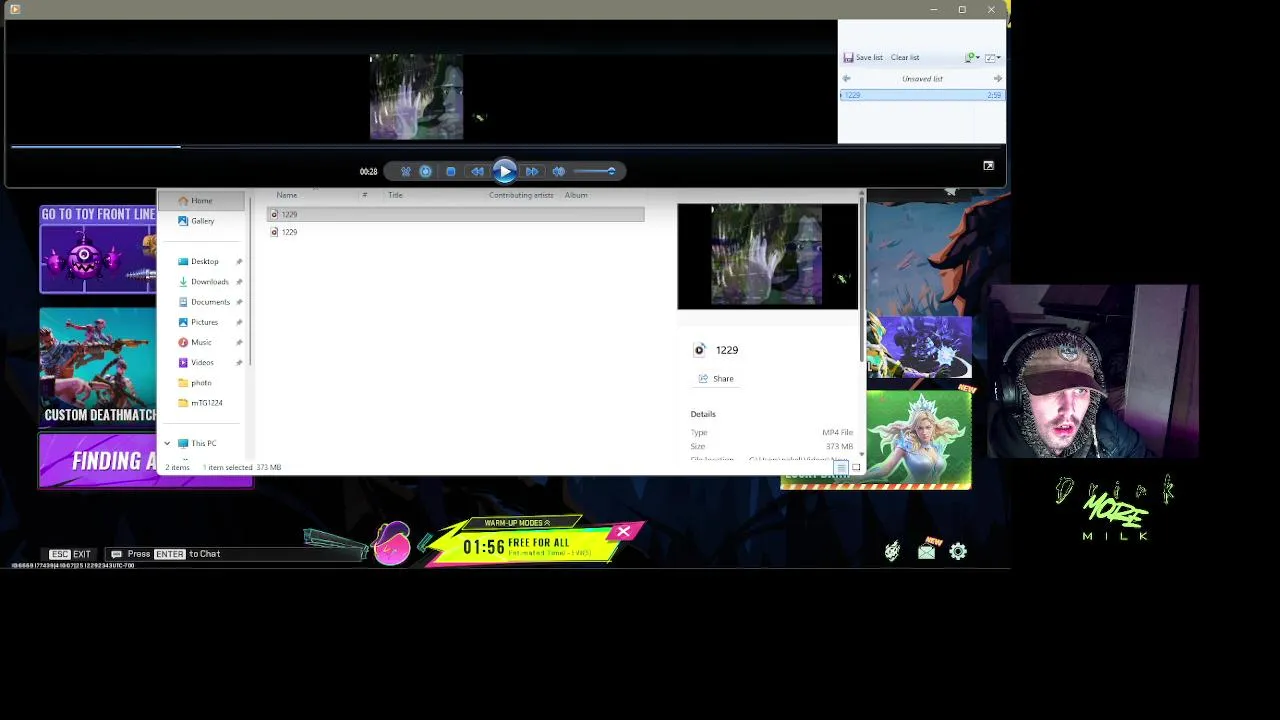The height and width of the screenshot is (720, 1280).
Task: Open game settings via the gear icon
Action: [958, 551]
